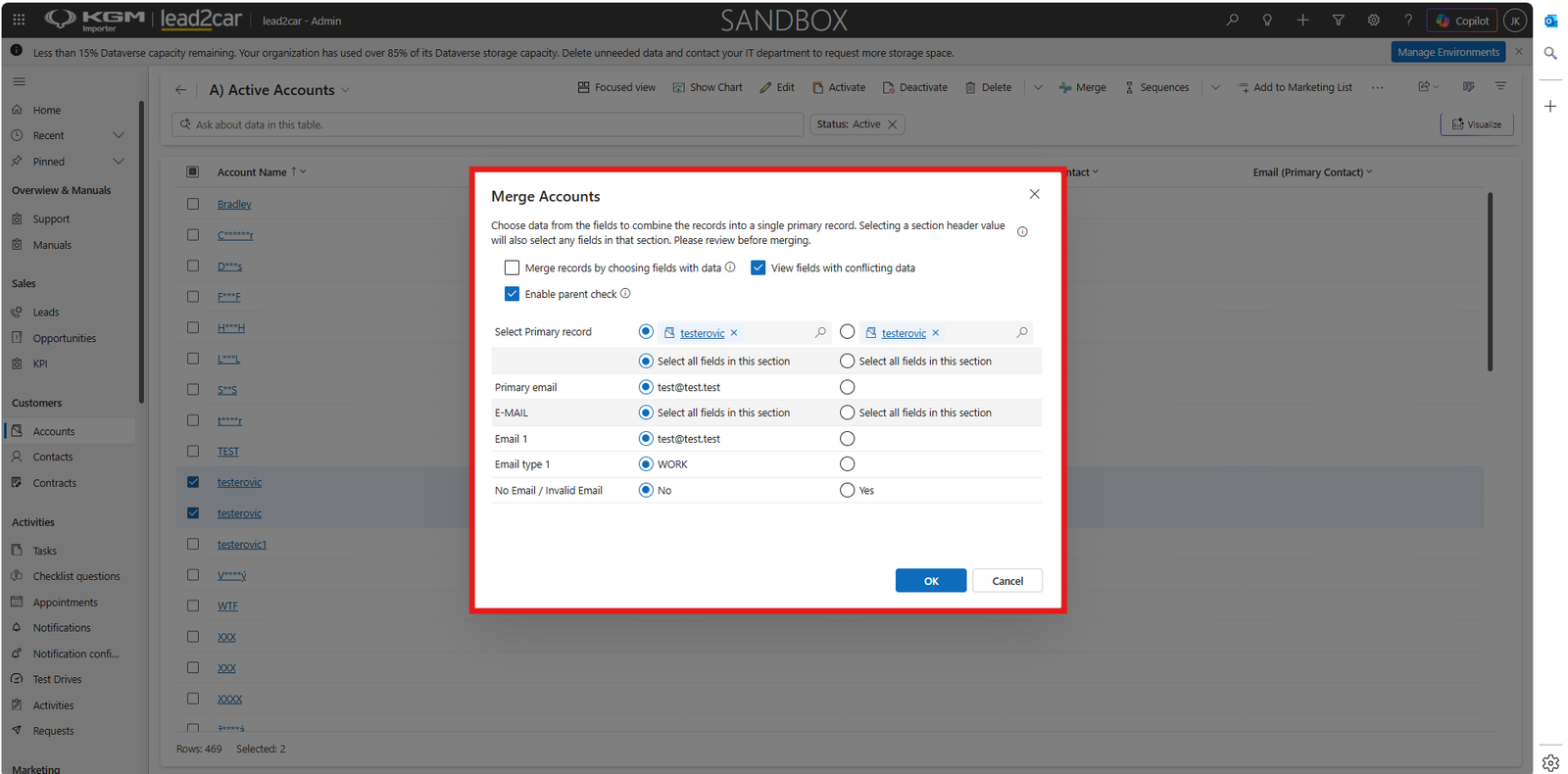Open advanced find funnel icon

pyautogui.click(x=1338, y=20)
